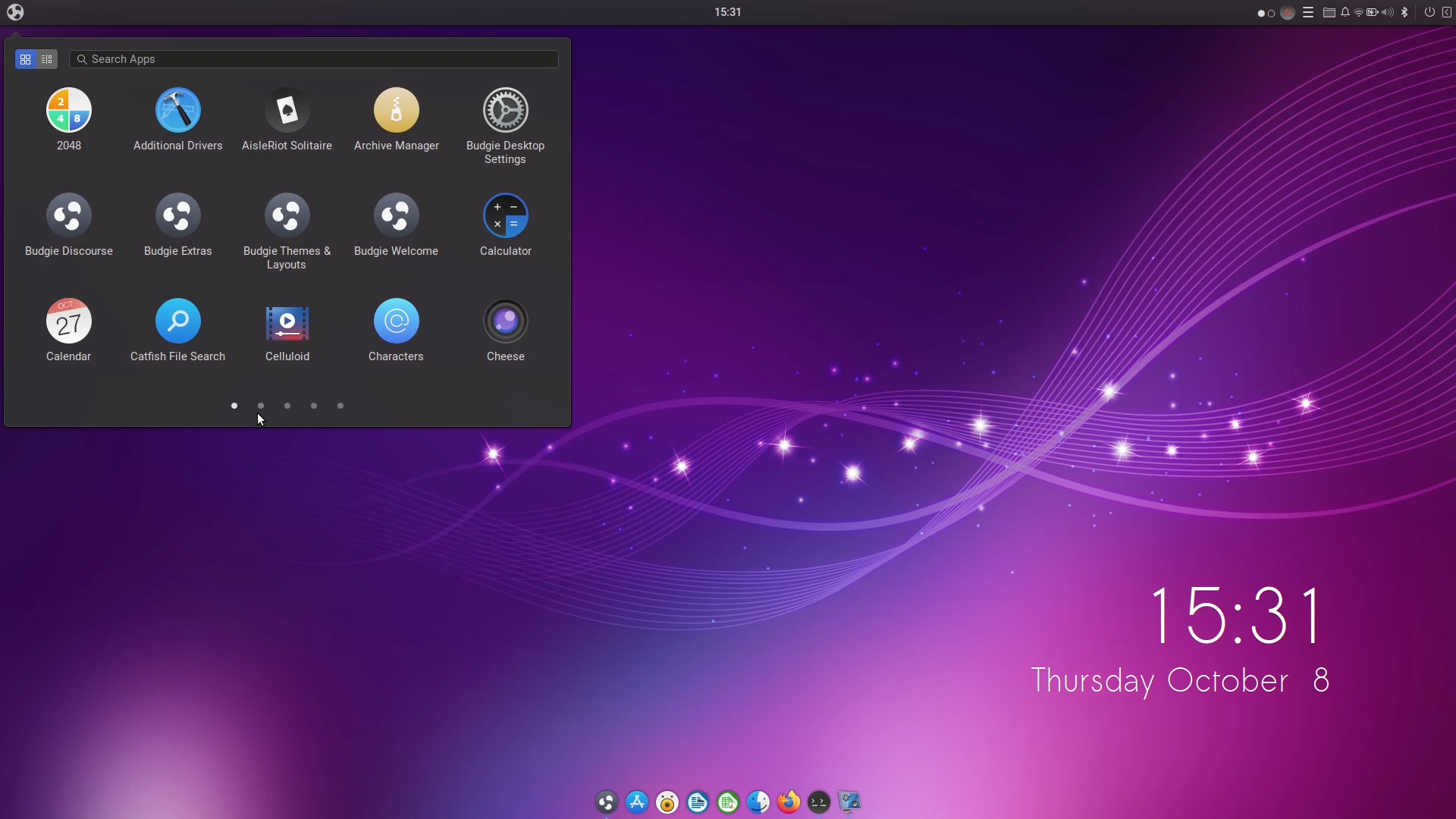Open Archive Manager

[396, 121]
